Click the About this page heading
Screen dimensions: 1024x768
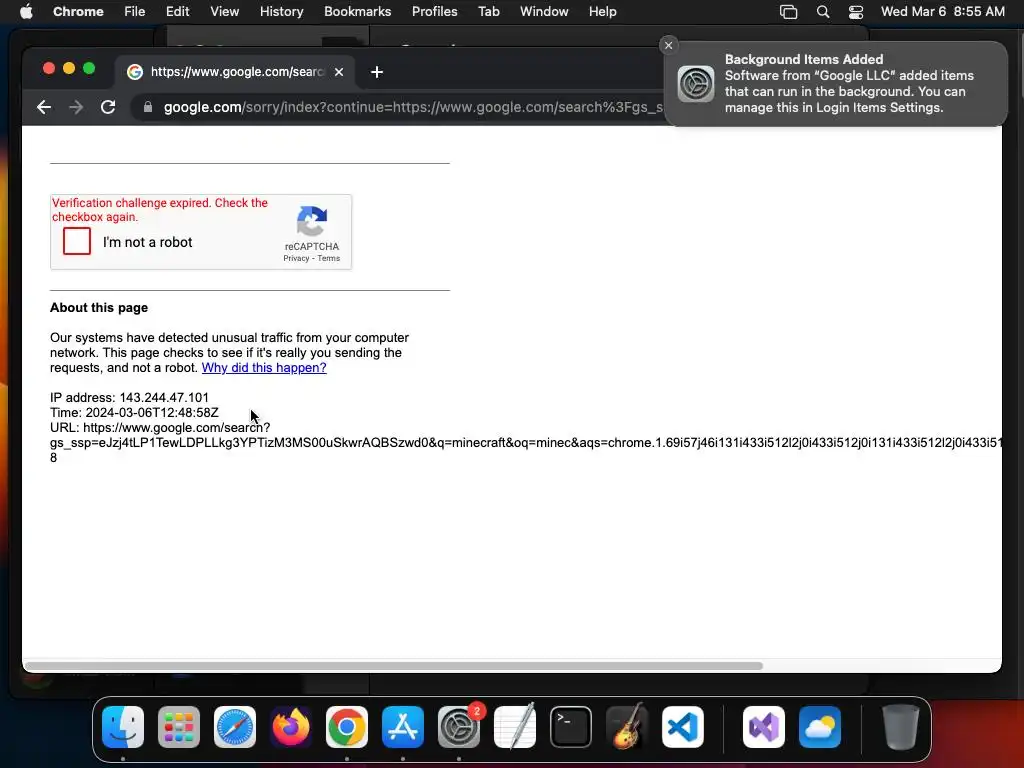(x=99, y=308)
